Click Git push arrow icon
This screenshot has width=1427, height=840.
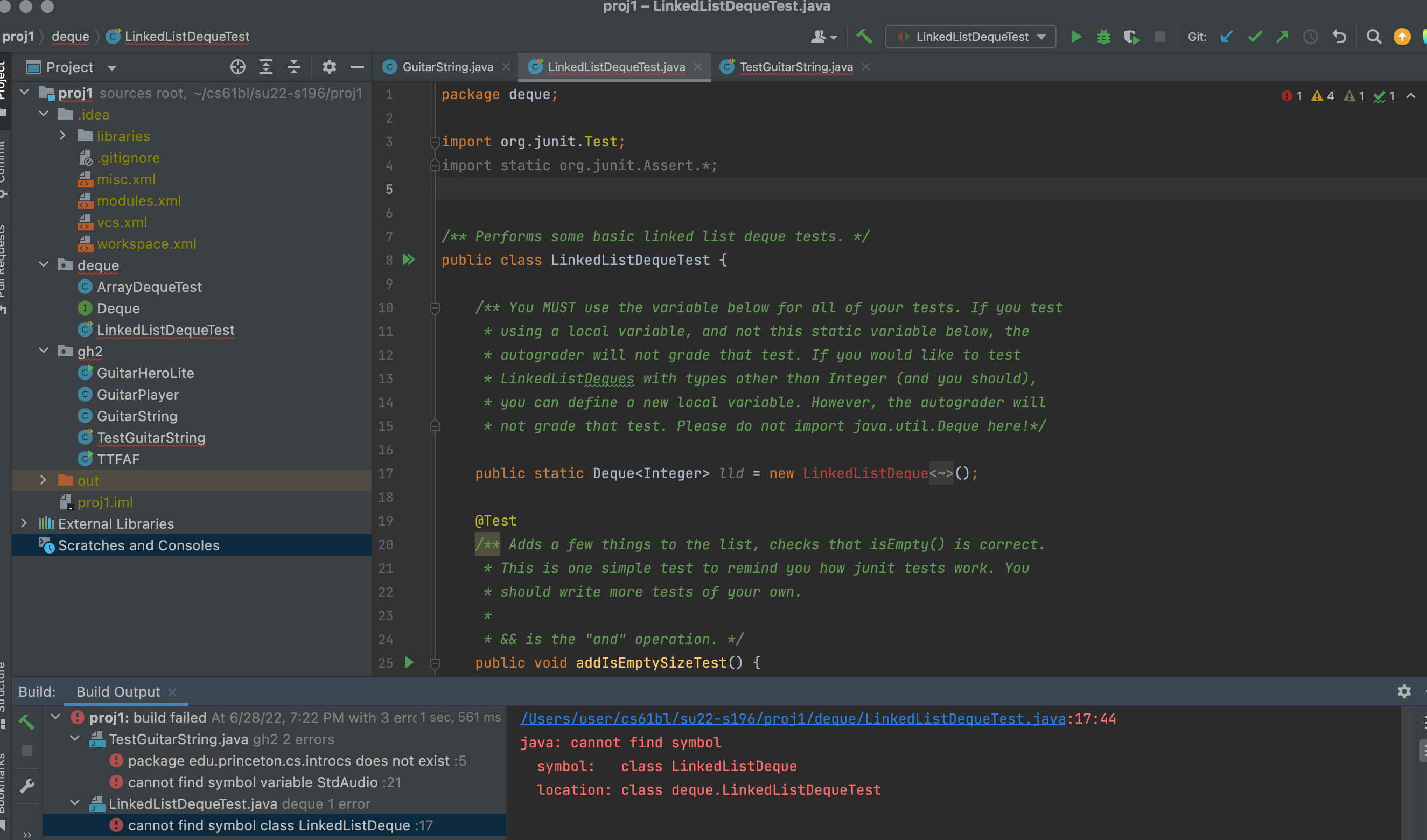[x=1283, y=37]
